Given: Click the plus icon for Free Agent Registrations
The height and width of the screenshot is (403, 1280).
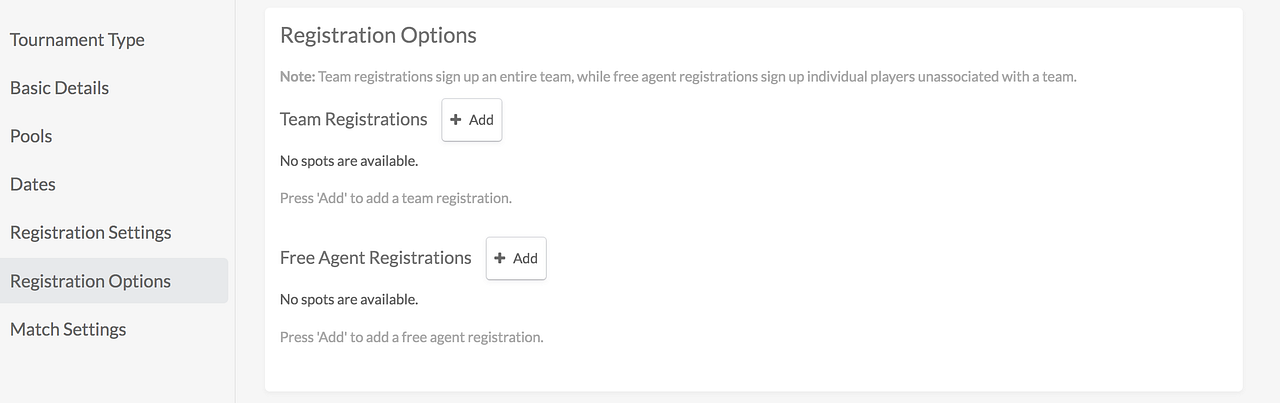Looking at the screenshot, I should point(500,258).
